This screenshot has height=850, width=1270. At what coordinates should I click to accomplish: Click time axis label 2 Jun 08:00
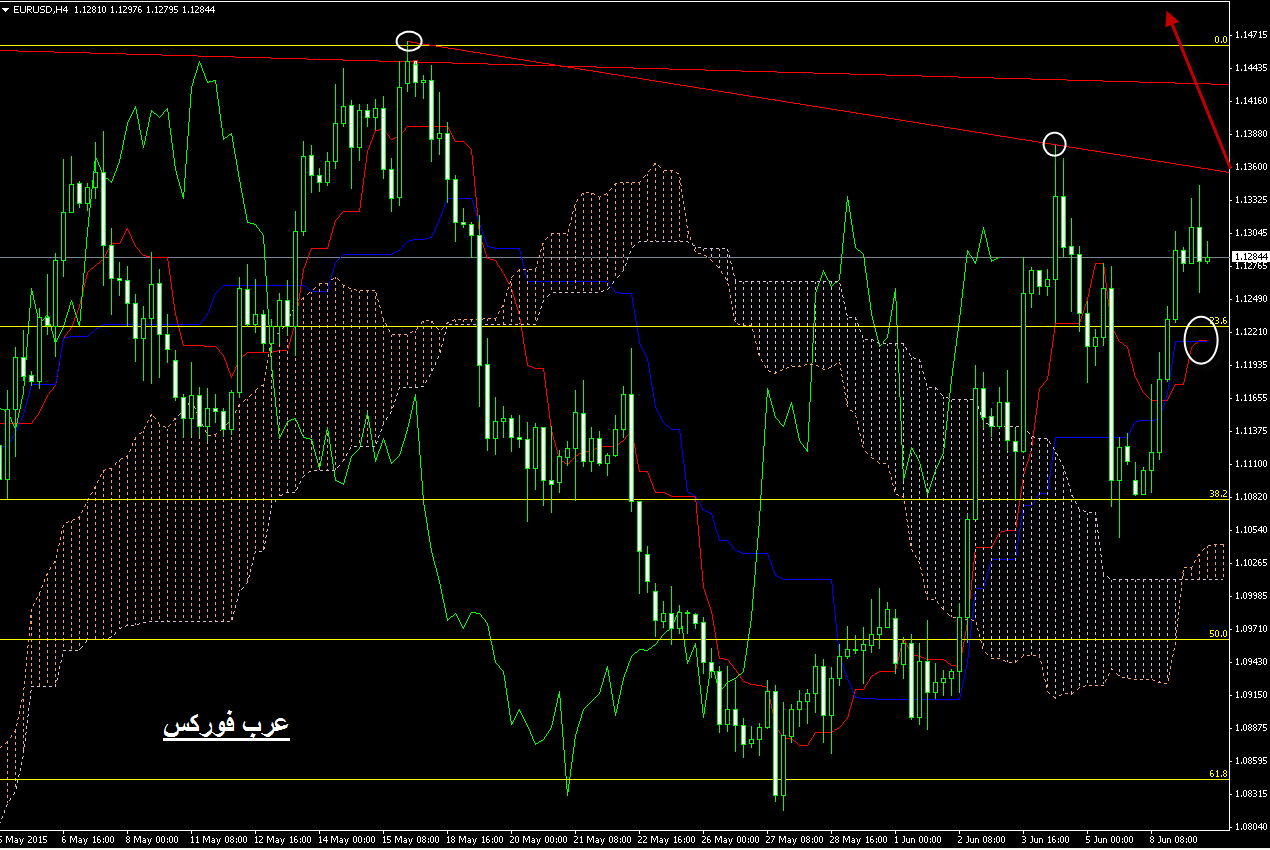(984, 840)
